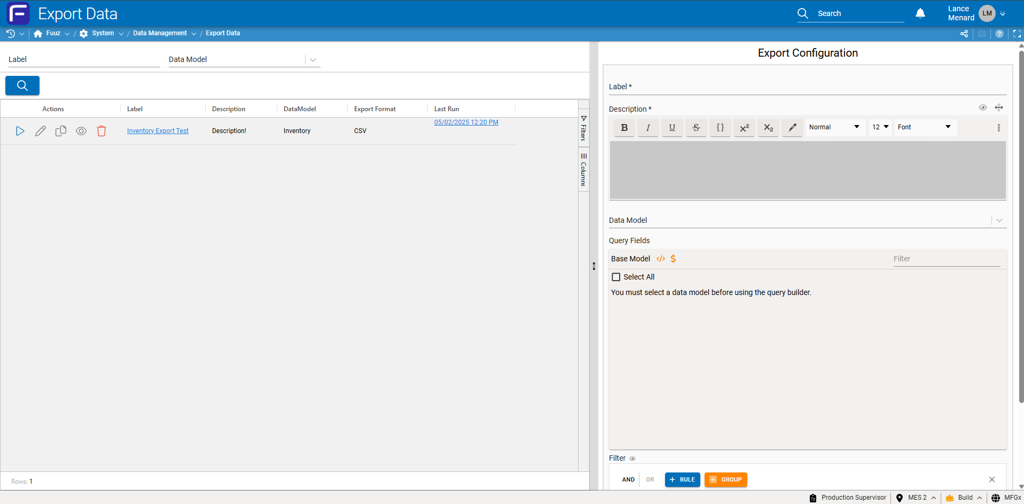The image size is (1024, 504).
Task: Insert superscript in description editor
Action: pyautogui.click(x=744, y=128)
